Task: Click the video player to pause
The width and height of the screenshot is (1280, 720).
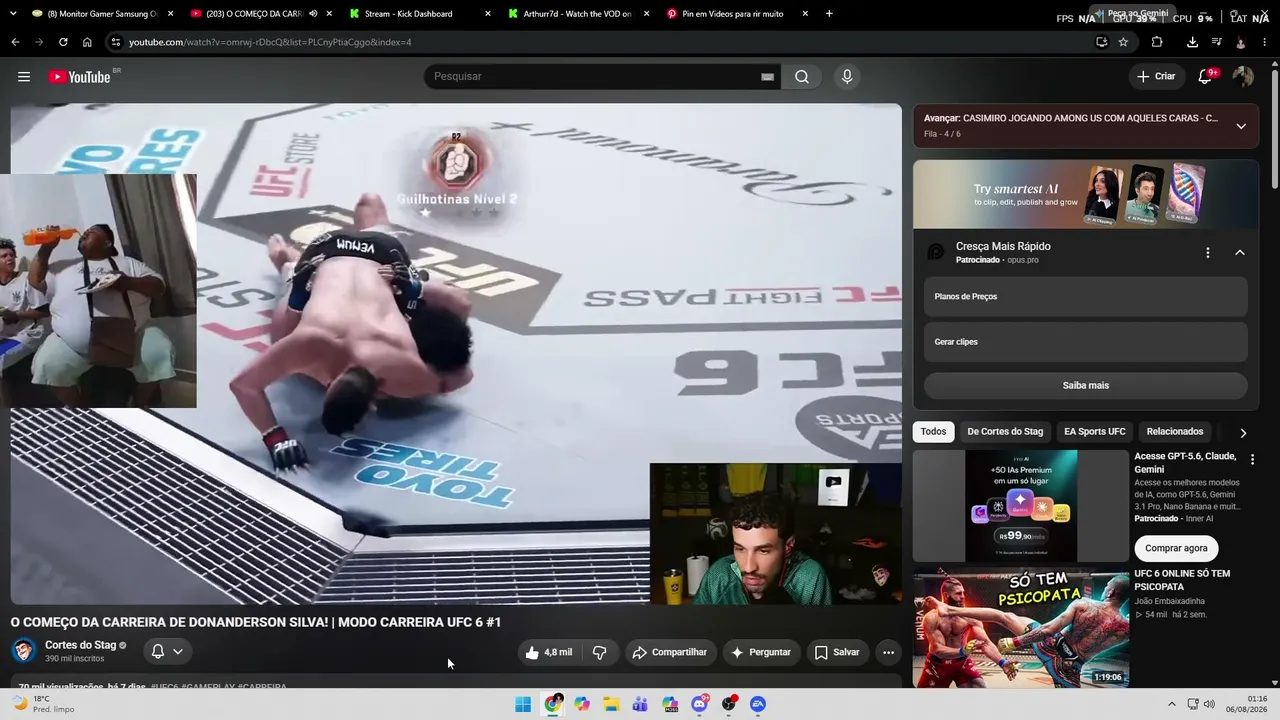Action: coord(456,354)
